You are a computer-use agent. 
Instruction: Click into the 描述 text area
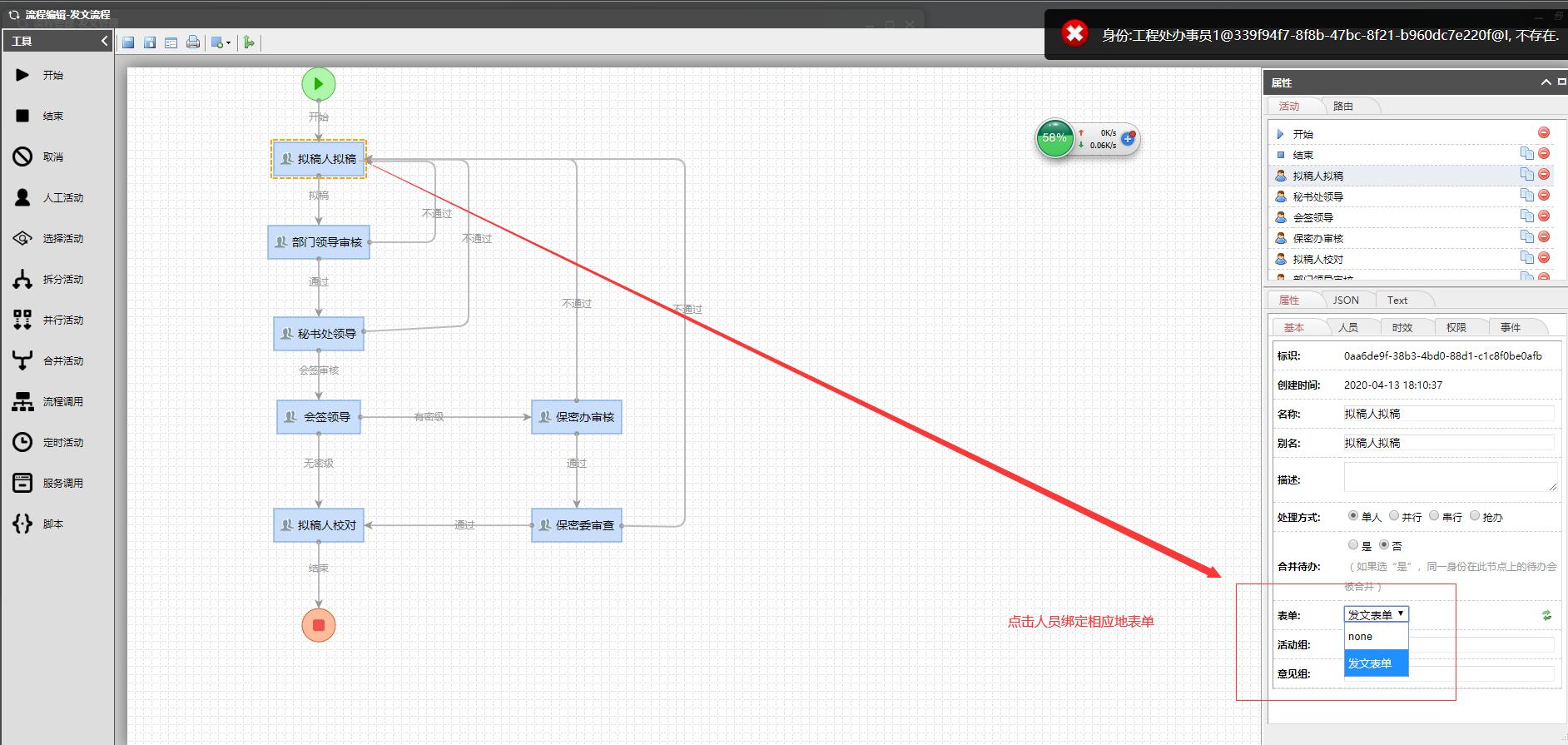(1450, 477)
